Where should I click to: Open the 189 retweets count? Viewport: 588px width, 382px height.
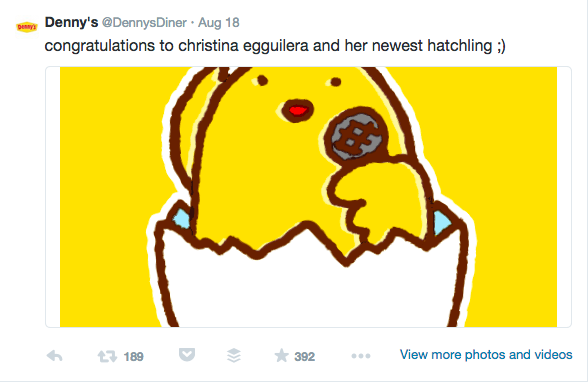point(134,357)
